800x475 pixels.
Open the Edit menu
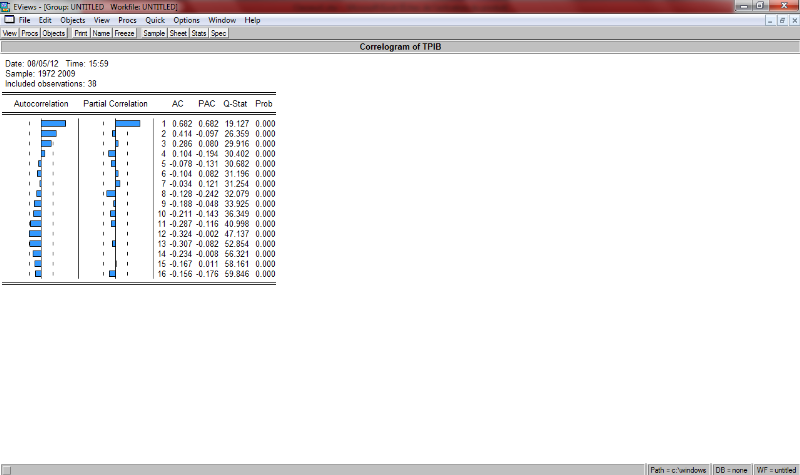[45, 20]
